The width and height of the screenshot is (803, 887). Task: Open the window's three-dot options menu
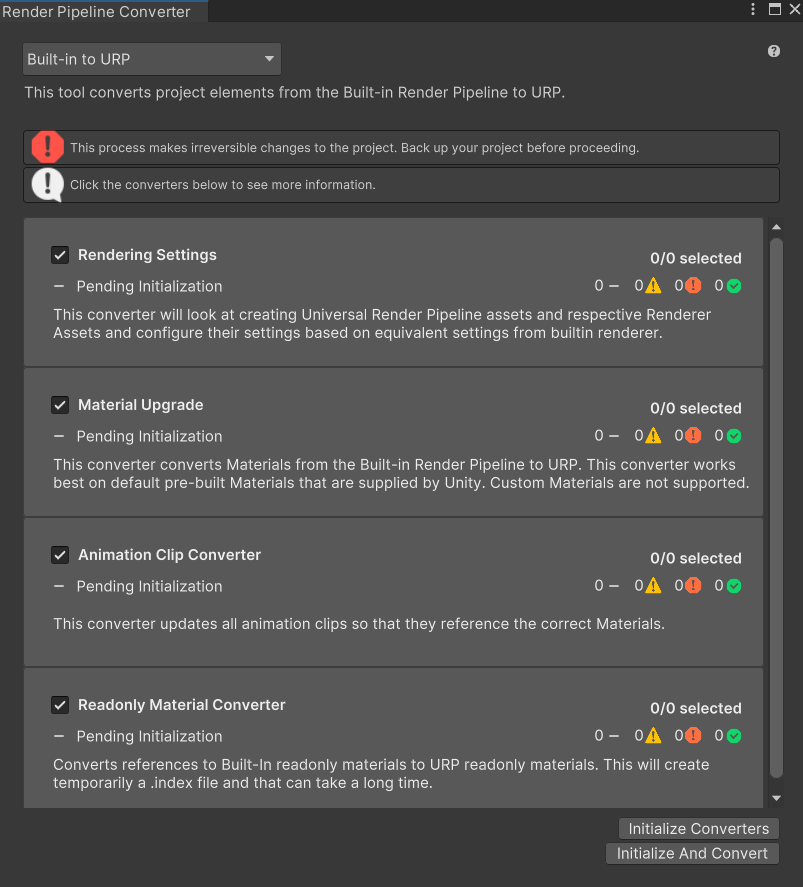(753, 9)
